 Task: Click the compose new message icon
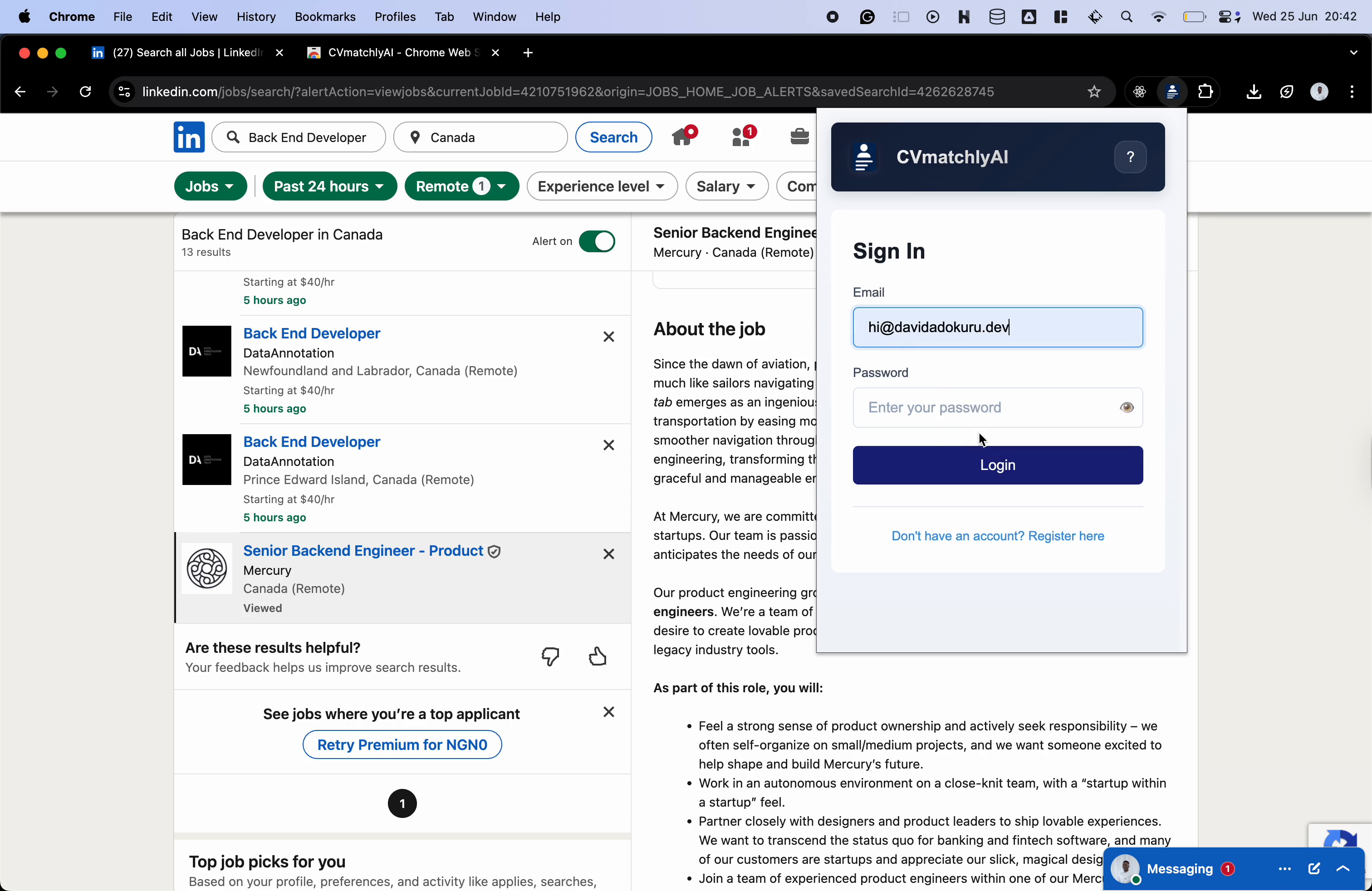pyautogui.click(x=1314, y=868)
